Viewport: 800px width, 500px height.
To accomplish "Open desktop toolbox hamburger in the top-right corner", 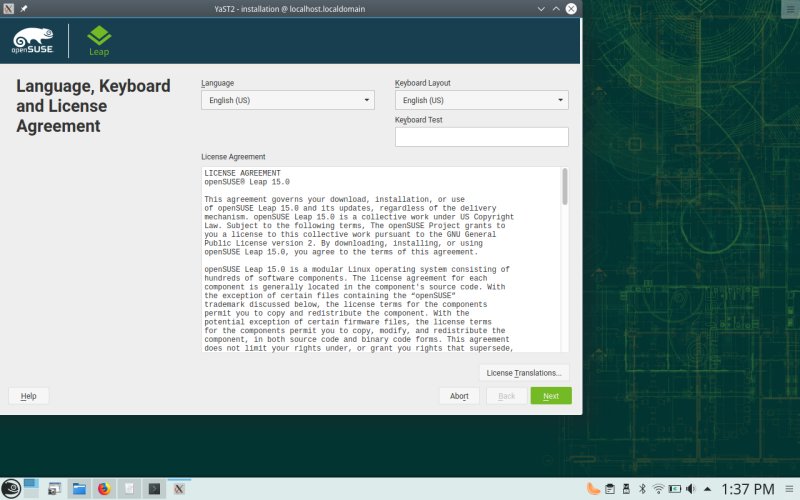I will pyautogui.click(x=791, y=9).
